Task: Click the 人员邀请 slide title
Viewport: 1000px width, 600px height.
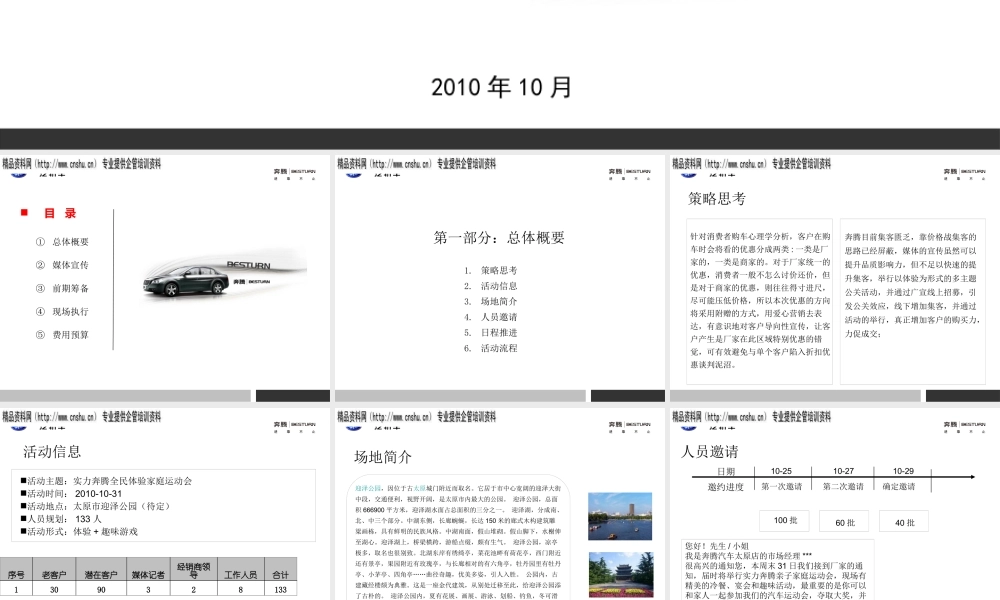Action: click(710, 451)
